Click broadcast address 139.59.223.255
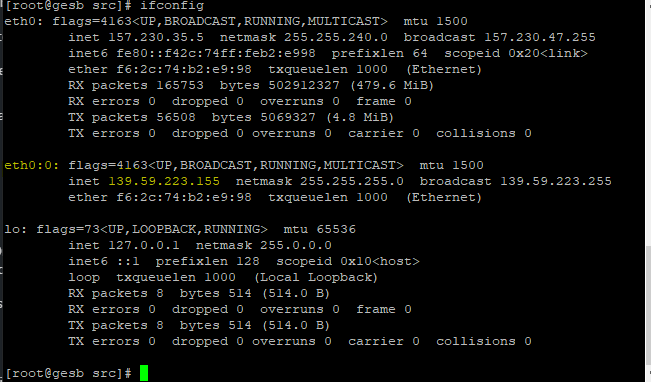This screenshot has width=651, height=382. pos(556,181)
